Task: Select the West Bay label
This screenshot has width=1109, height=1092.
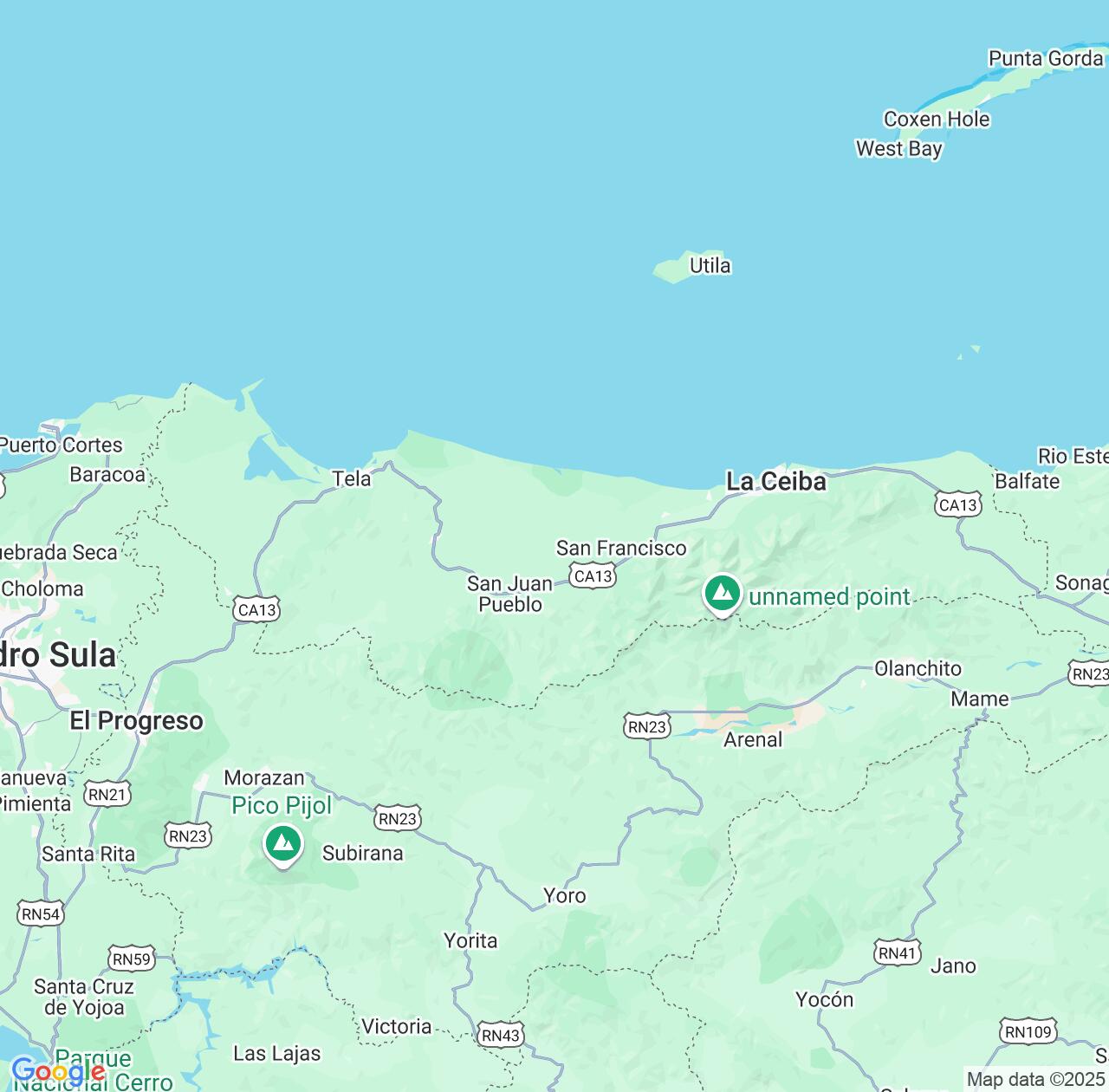Action: click(x=898, y=148)
